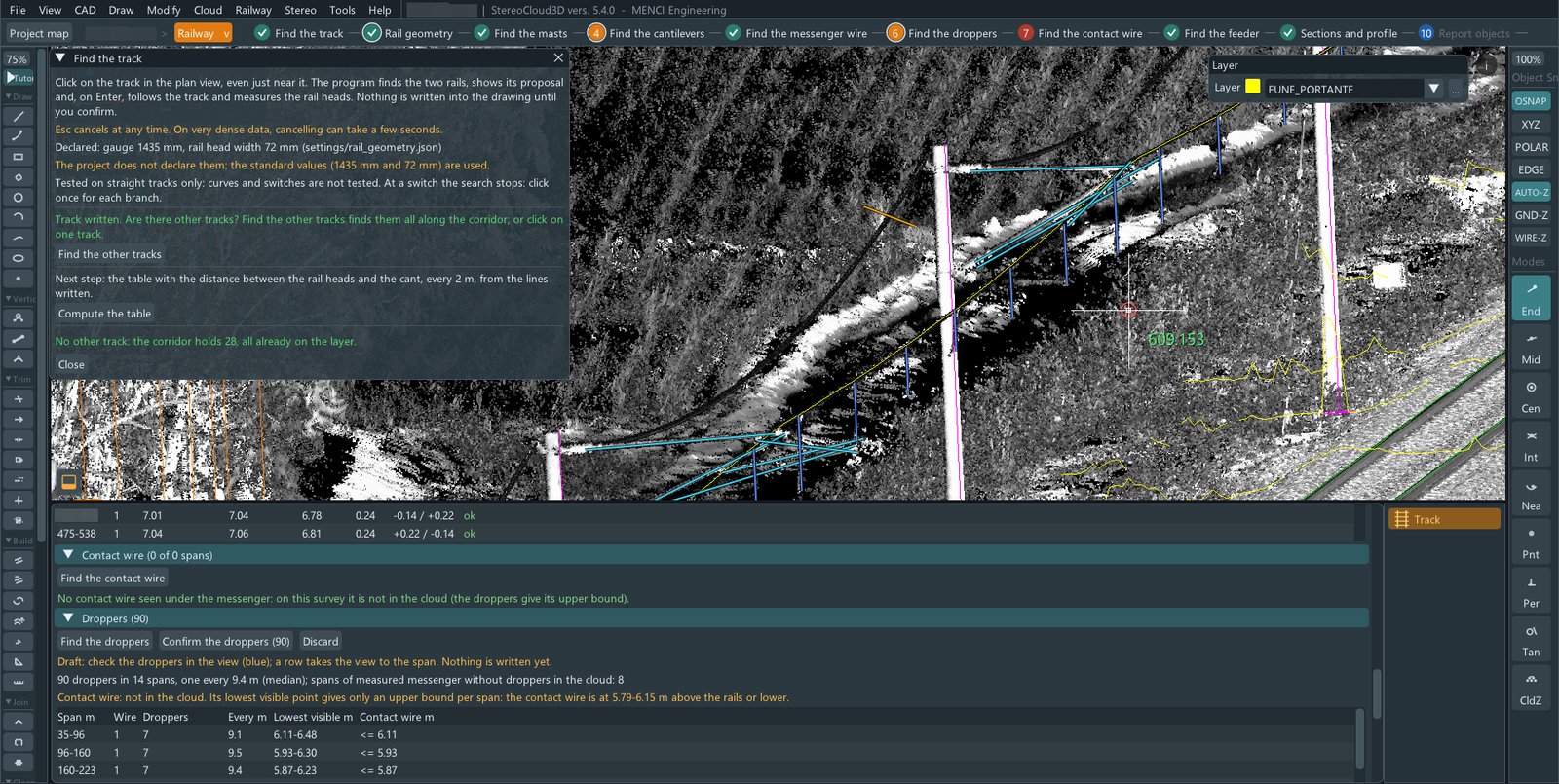Select the Point draw tool
This screenshot has width=1559, height=784.
pos(19,279)
